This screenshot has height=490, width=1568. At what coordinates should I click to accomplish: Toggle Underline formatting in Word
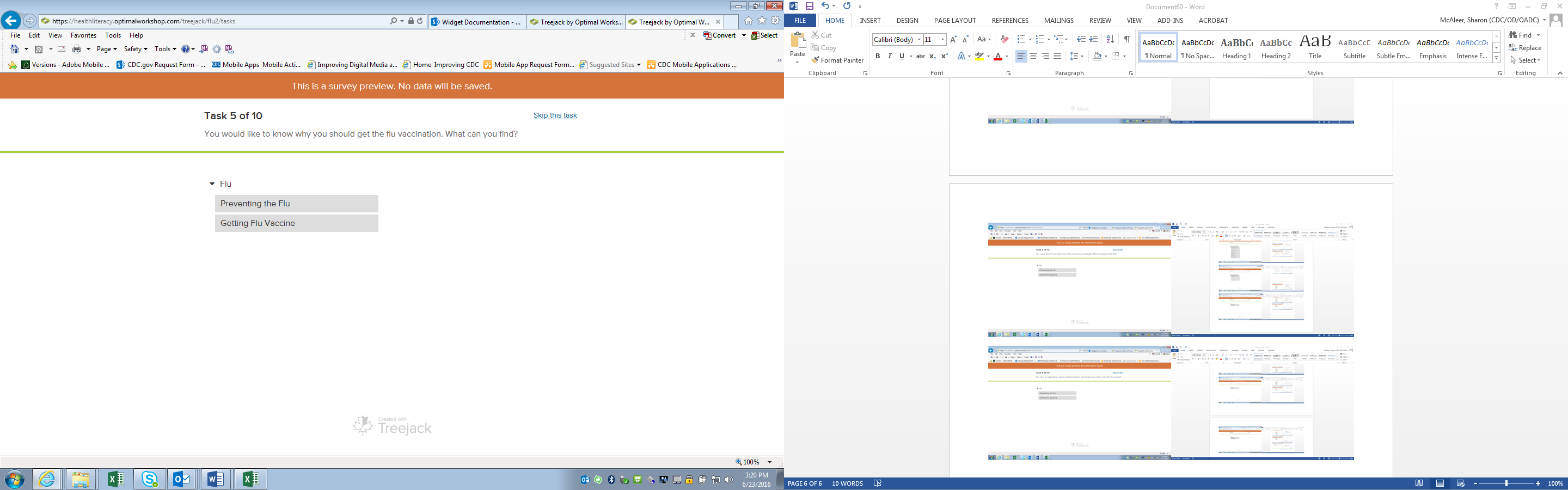(902, 57)
